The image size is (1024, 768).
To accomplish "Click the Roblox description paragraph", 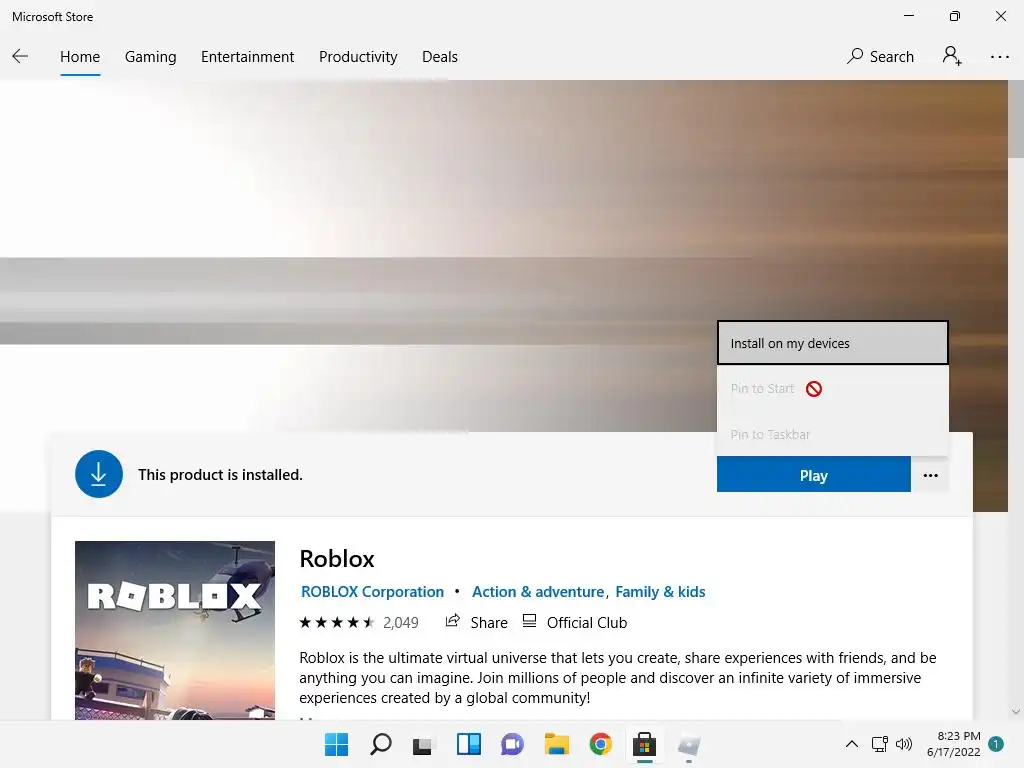I will 618,677.
